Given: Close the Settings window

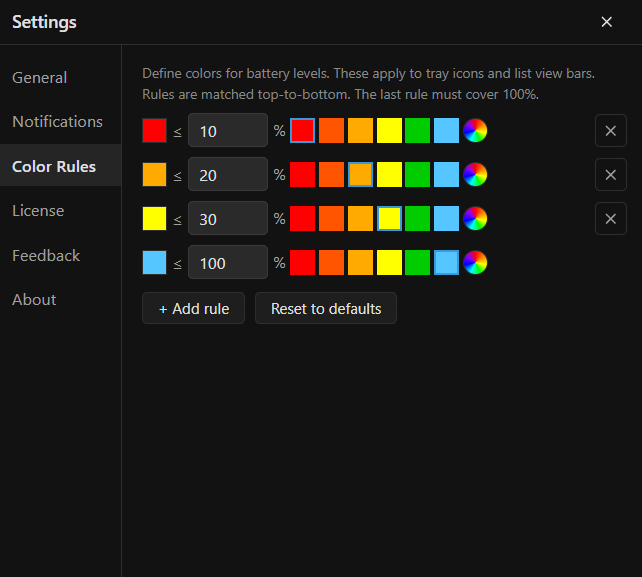Looking at the screenshot, I should pos(606,22).
